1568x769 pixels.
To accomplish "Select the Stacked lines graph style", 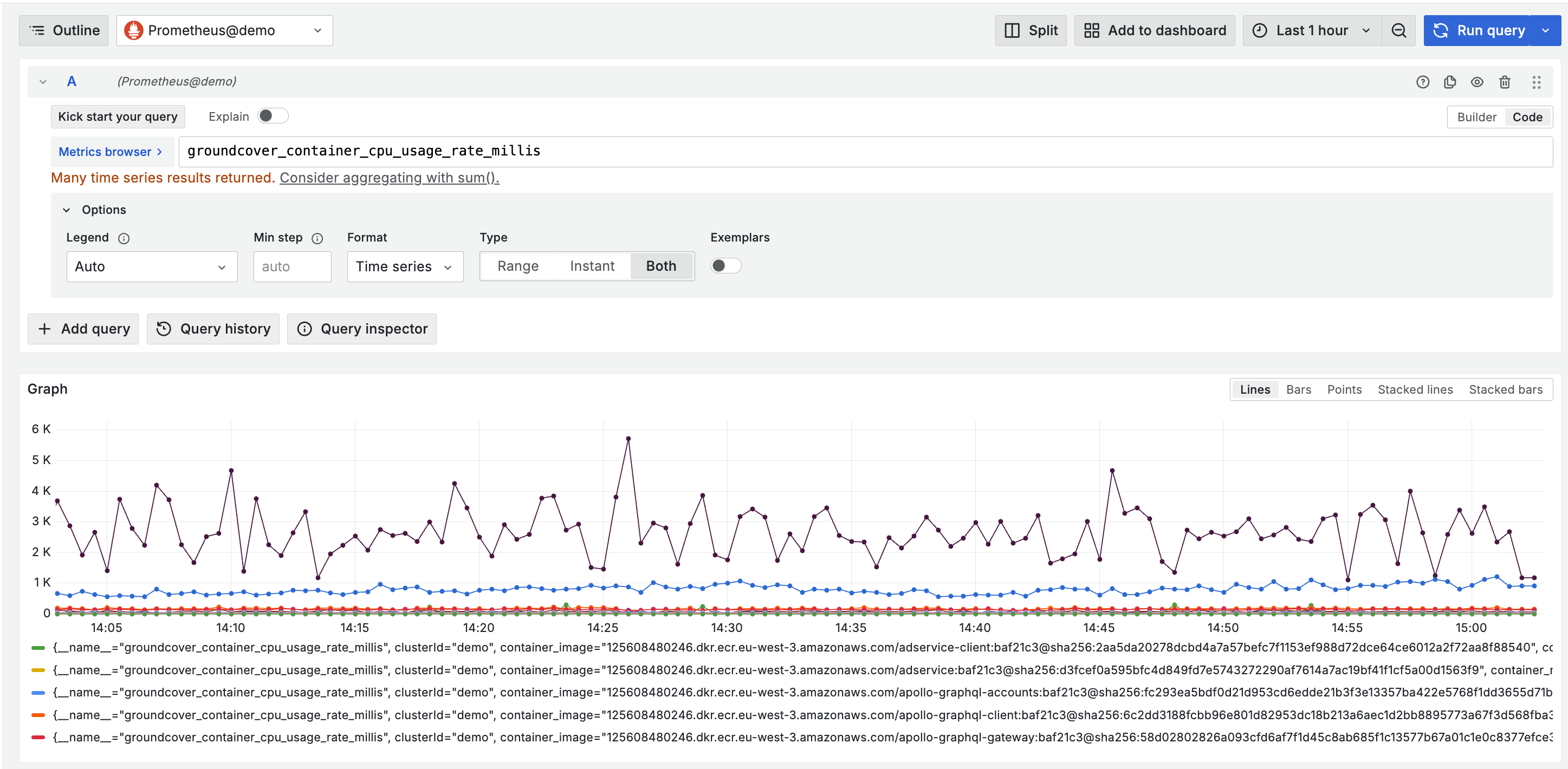I will tap(1415, 389).
